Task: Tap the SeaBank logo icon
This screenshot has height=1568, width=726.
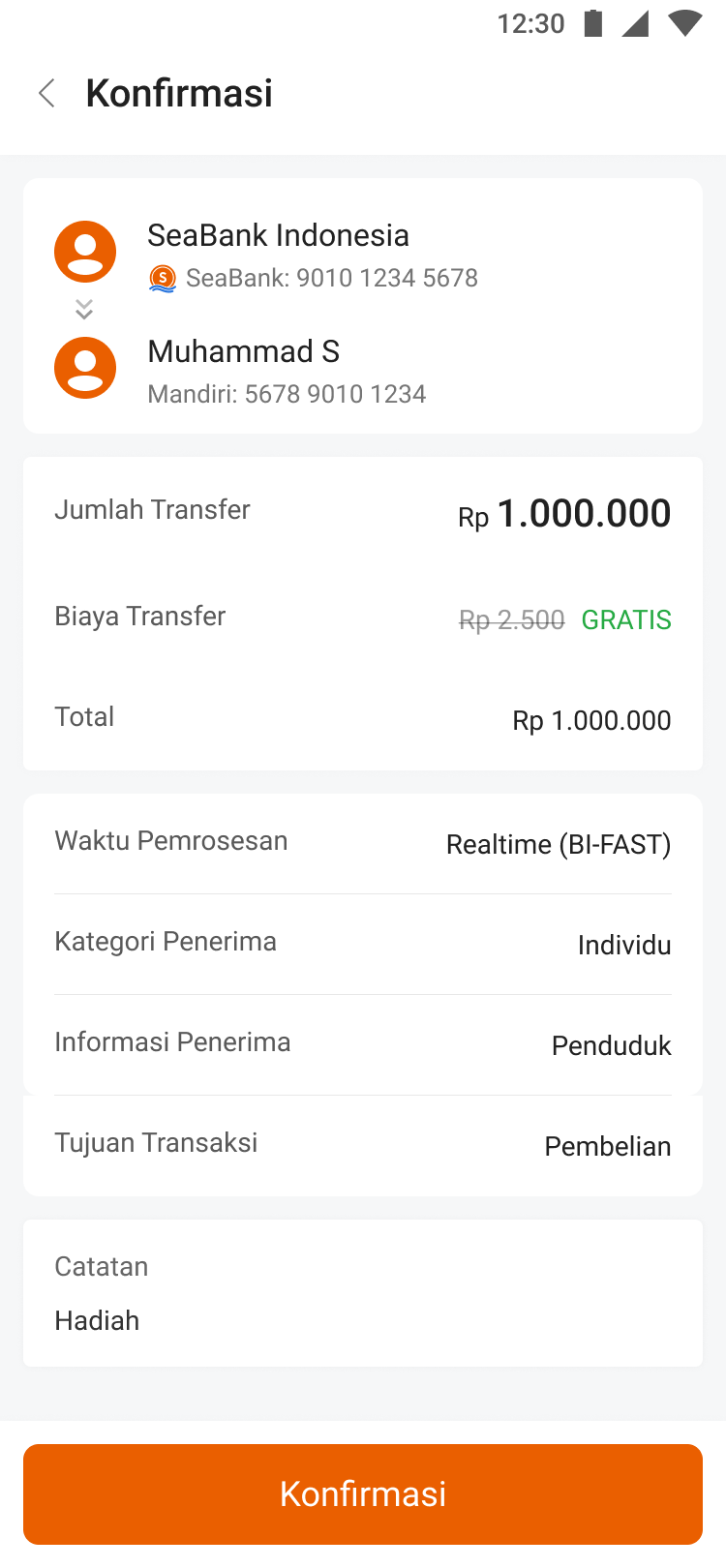Action: pyautogui.click(x=163, y=279)
